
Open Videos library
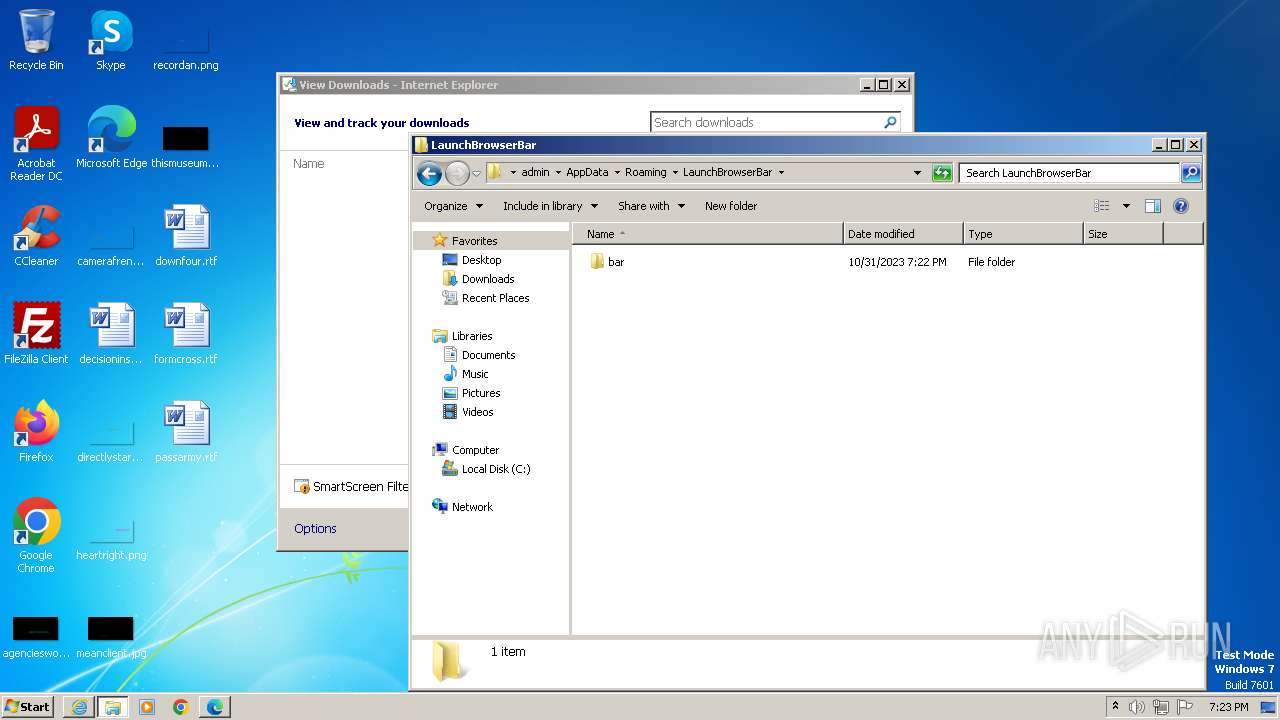click(x=477, y=412)
